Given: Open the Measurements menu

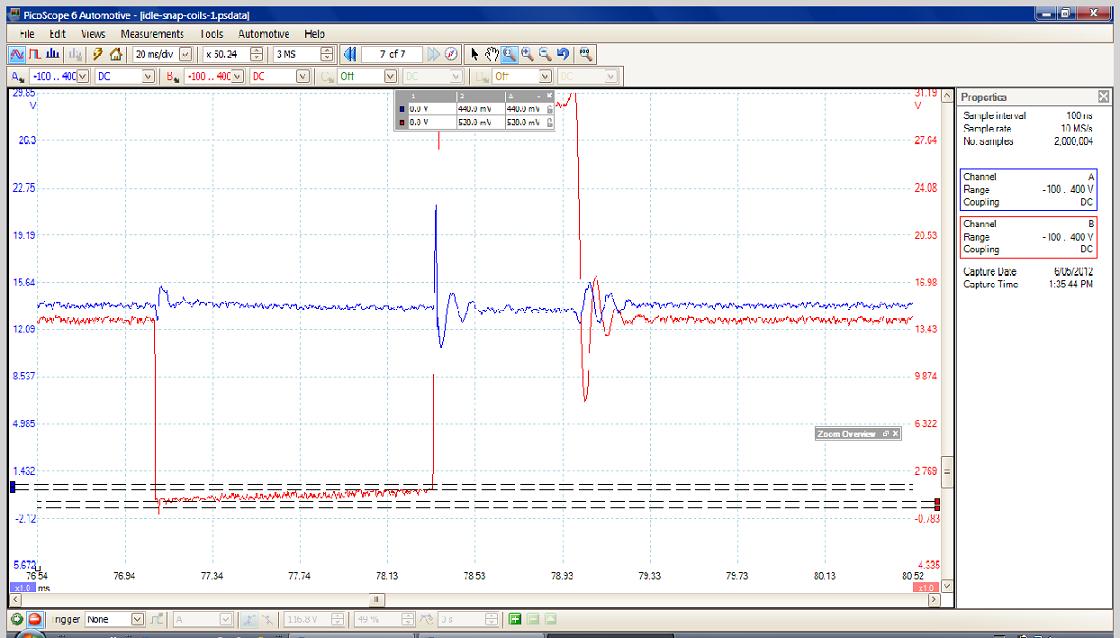Looking at the screenshot, I should point(152,34).
